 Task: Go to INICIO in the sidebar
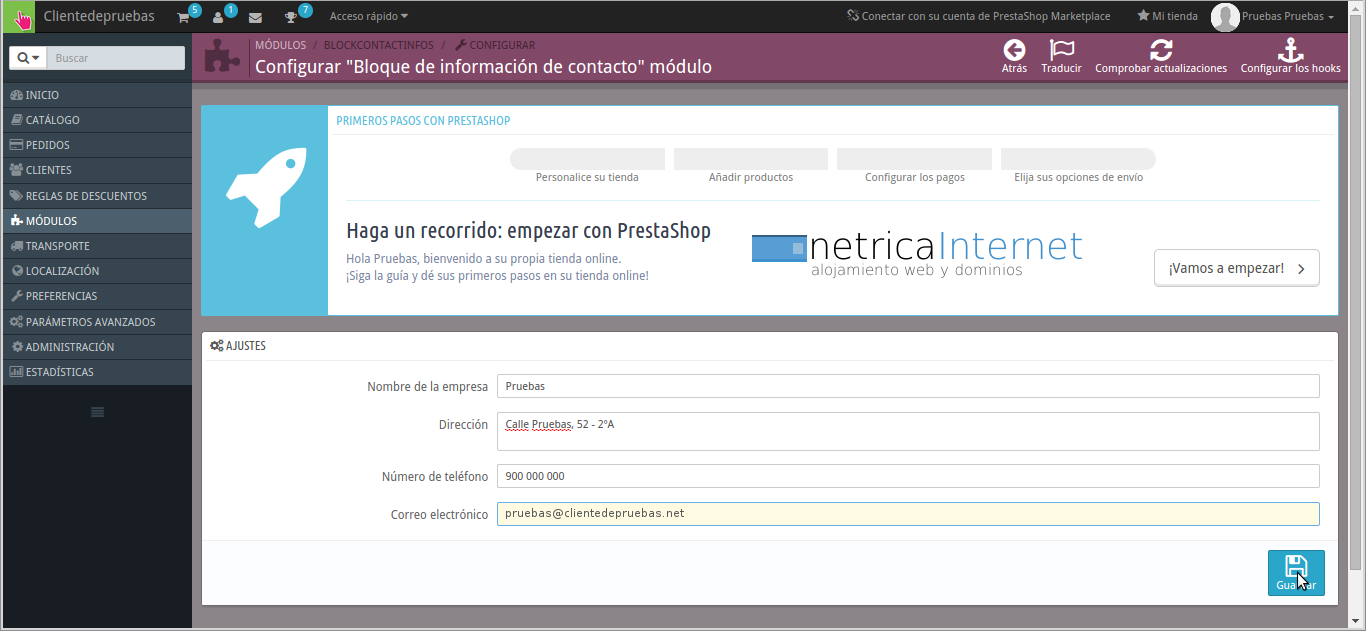tap(97, 95)
